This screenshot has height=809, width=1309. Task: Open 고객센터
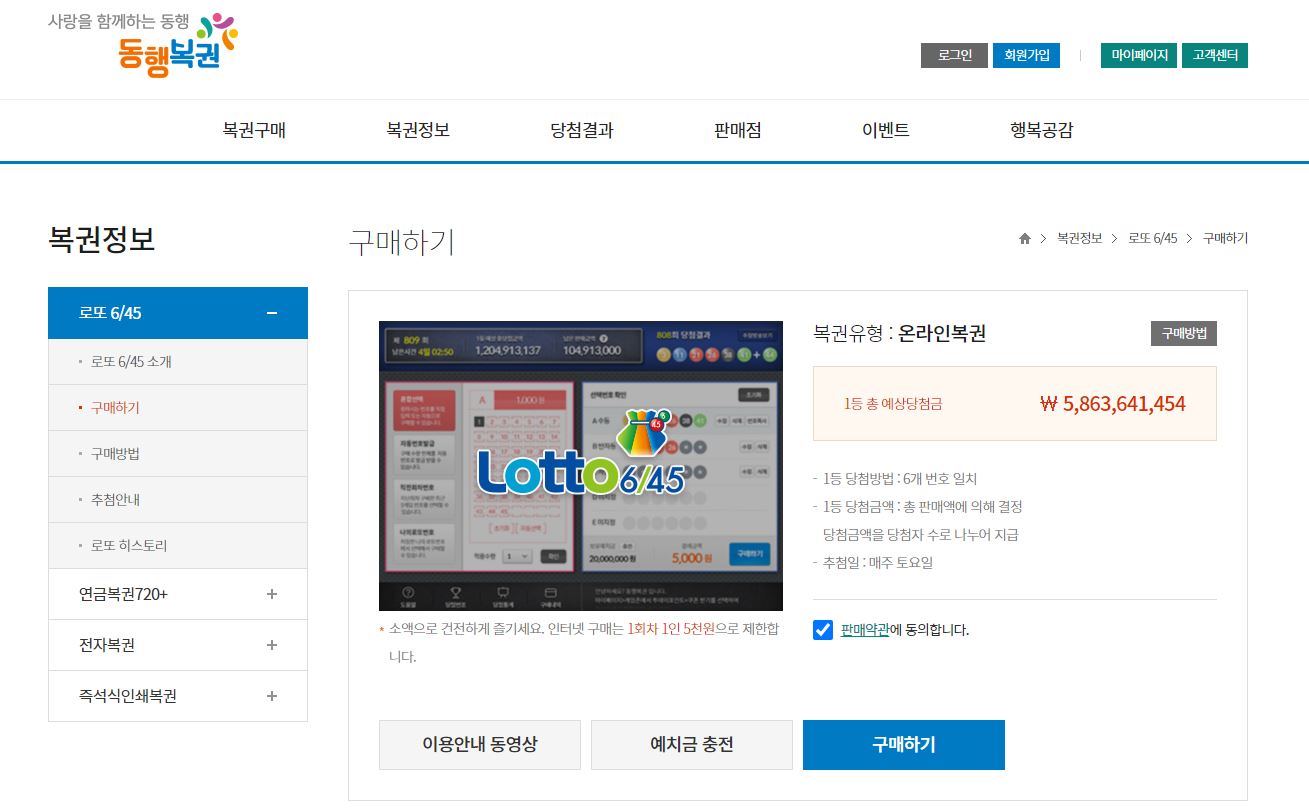point(1215,55)
